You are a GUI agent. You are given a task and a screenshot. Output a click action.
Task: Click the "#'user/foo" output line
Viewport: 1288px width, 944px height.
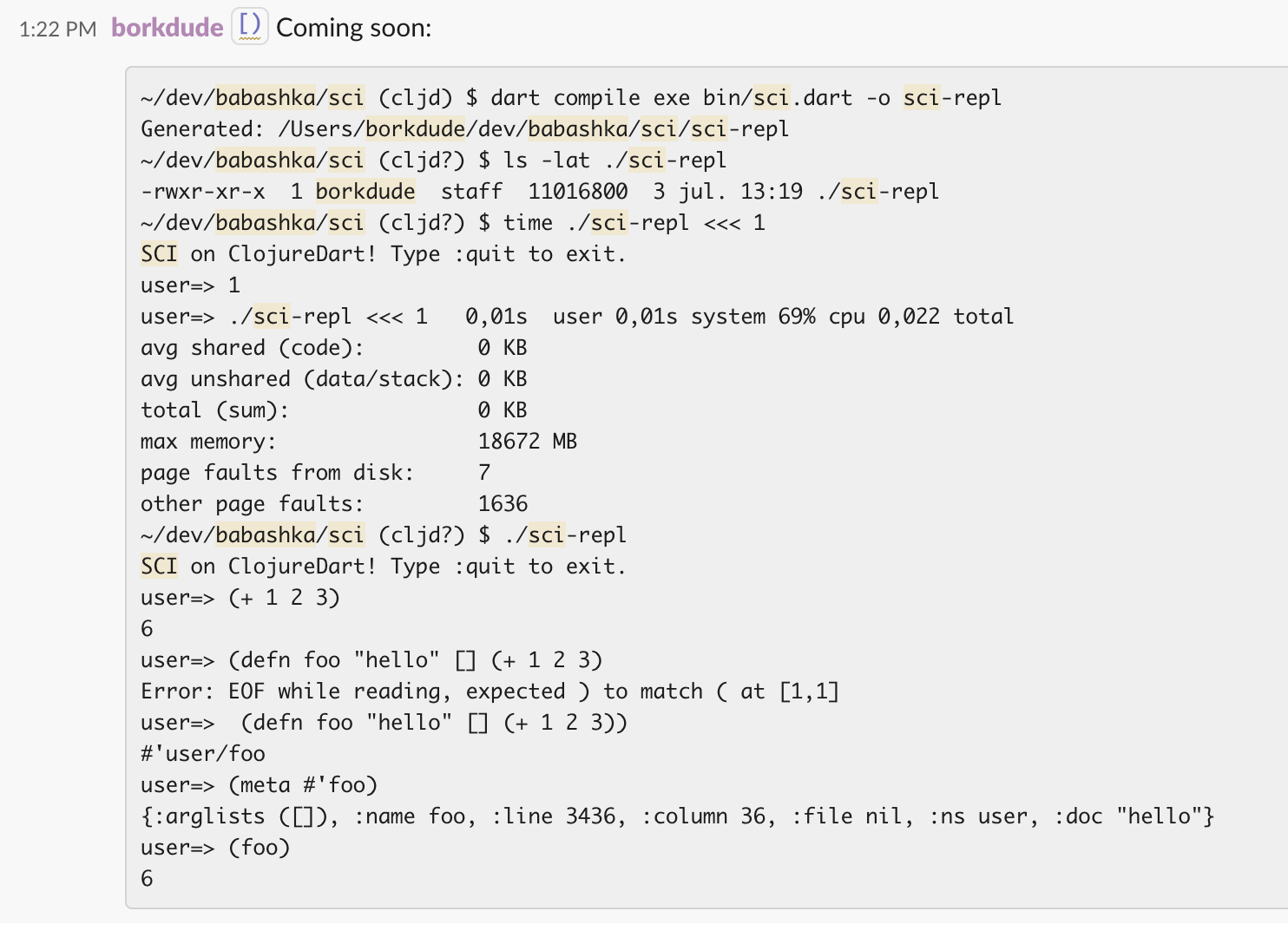(x=203, y=754)
